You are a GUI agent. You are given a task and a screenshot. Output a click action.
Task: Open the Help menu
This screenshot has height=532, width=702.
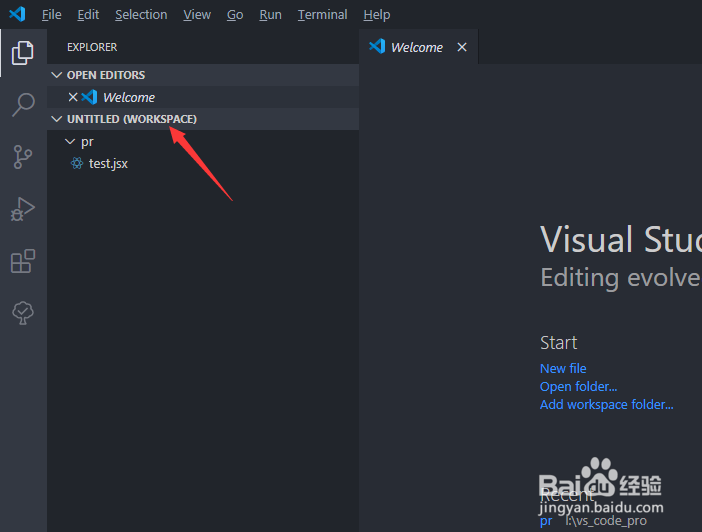(x=377, y=15)
